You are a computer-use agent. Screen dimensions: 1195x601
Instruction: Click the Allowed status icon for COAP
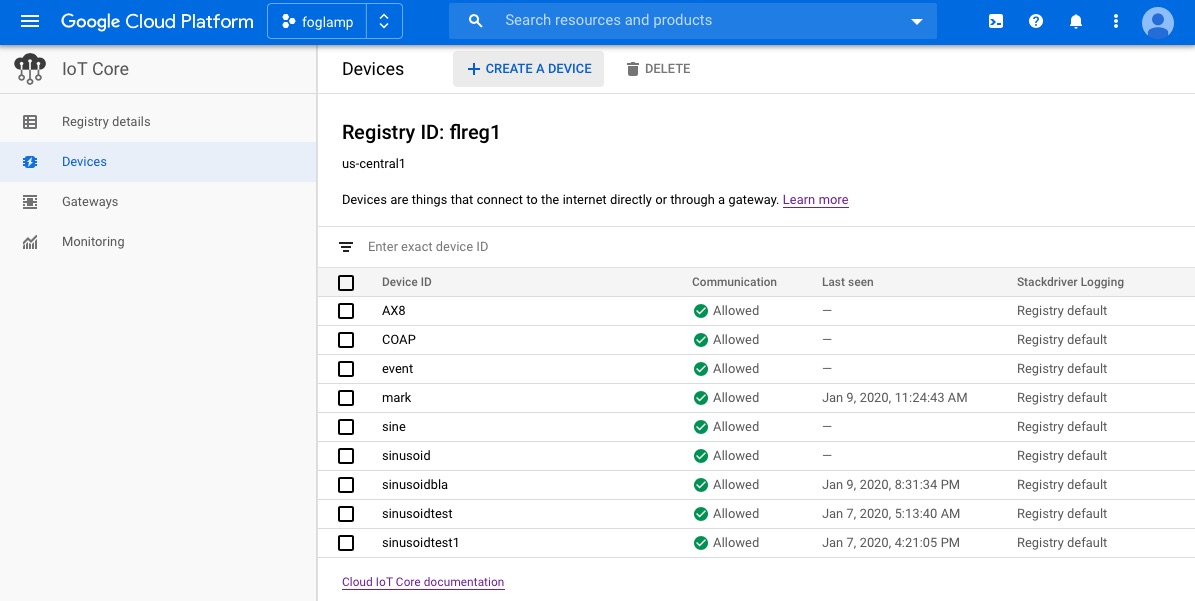(700, 340)
